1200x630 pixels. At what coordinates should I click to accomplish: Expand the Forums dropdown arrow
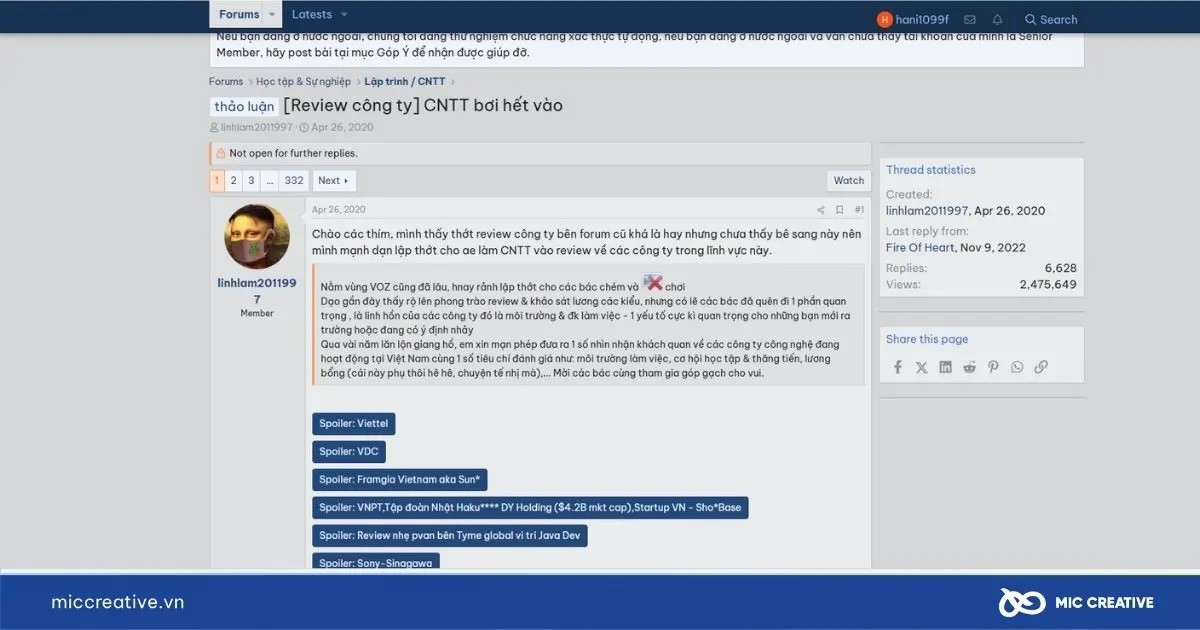(x=272, y=15)
